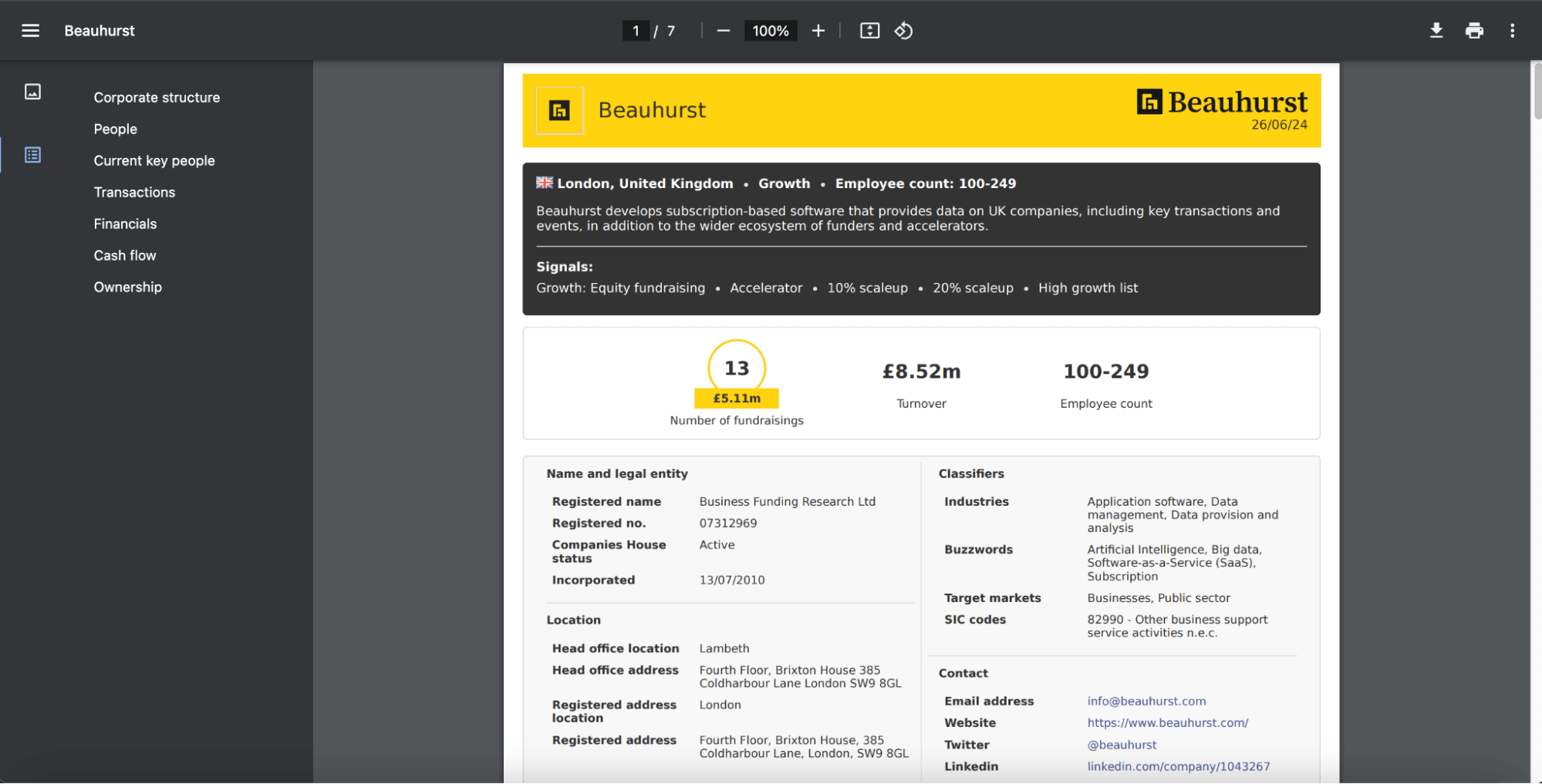
Task: Click the 13 fundraisings circle
Action: tap(737, 368)
